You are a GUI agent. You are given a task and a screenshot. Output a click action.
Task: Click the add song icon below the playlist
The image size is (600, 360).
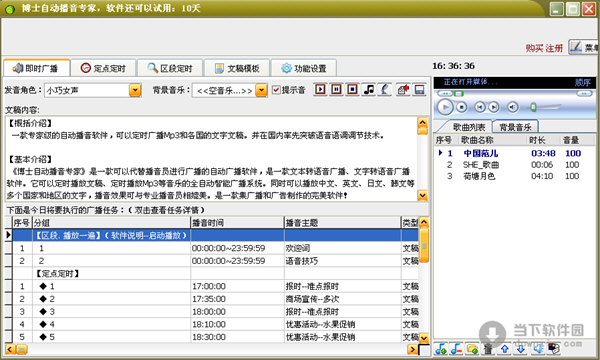[441, 349]
